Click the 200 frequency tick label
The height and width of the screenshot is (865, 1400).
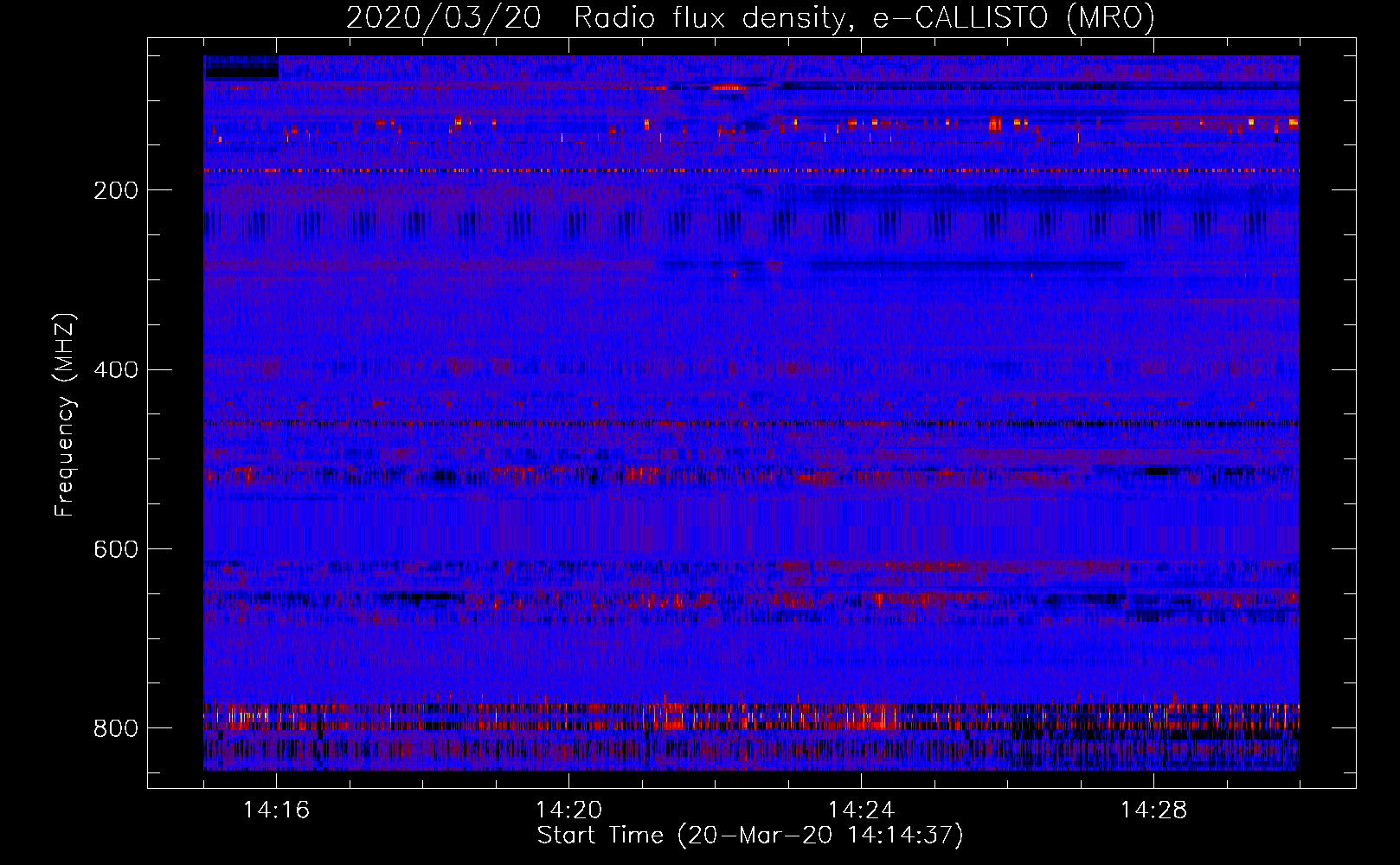[x=116, y=190]
